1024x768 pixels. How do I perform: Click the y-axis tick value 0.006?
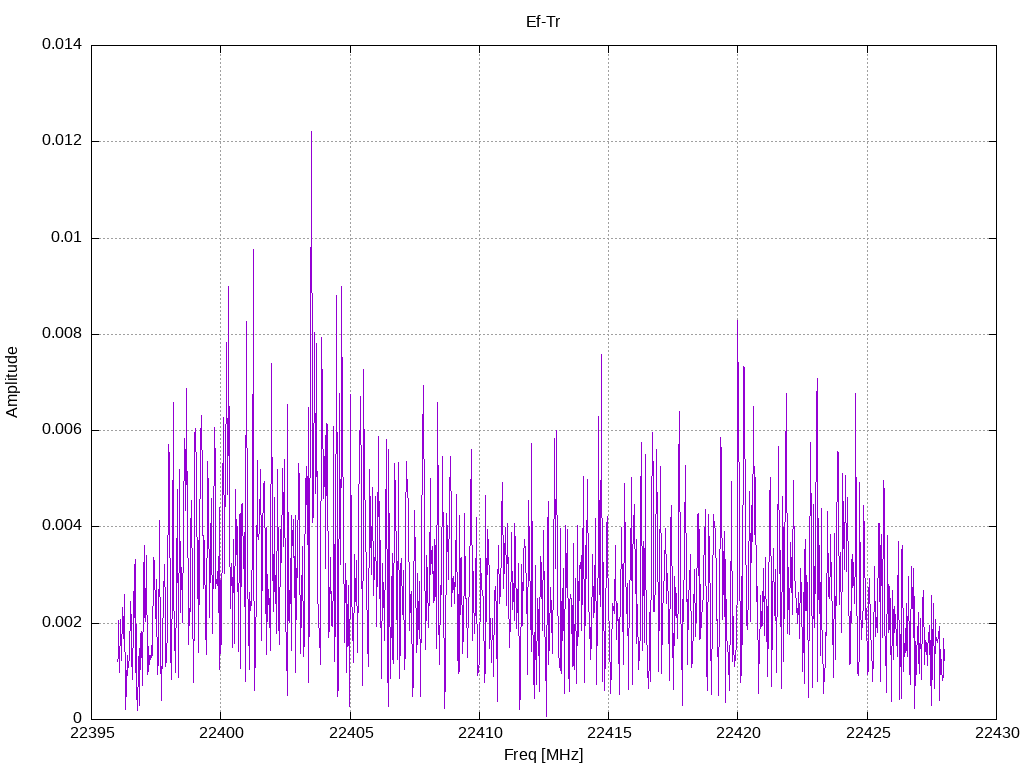(62, 430)
